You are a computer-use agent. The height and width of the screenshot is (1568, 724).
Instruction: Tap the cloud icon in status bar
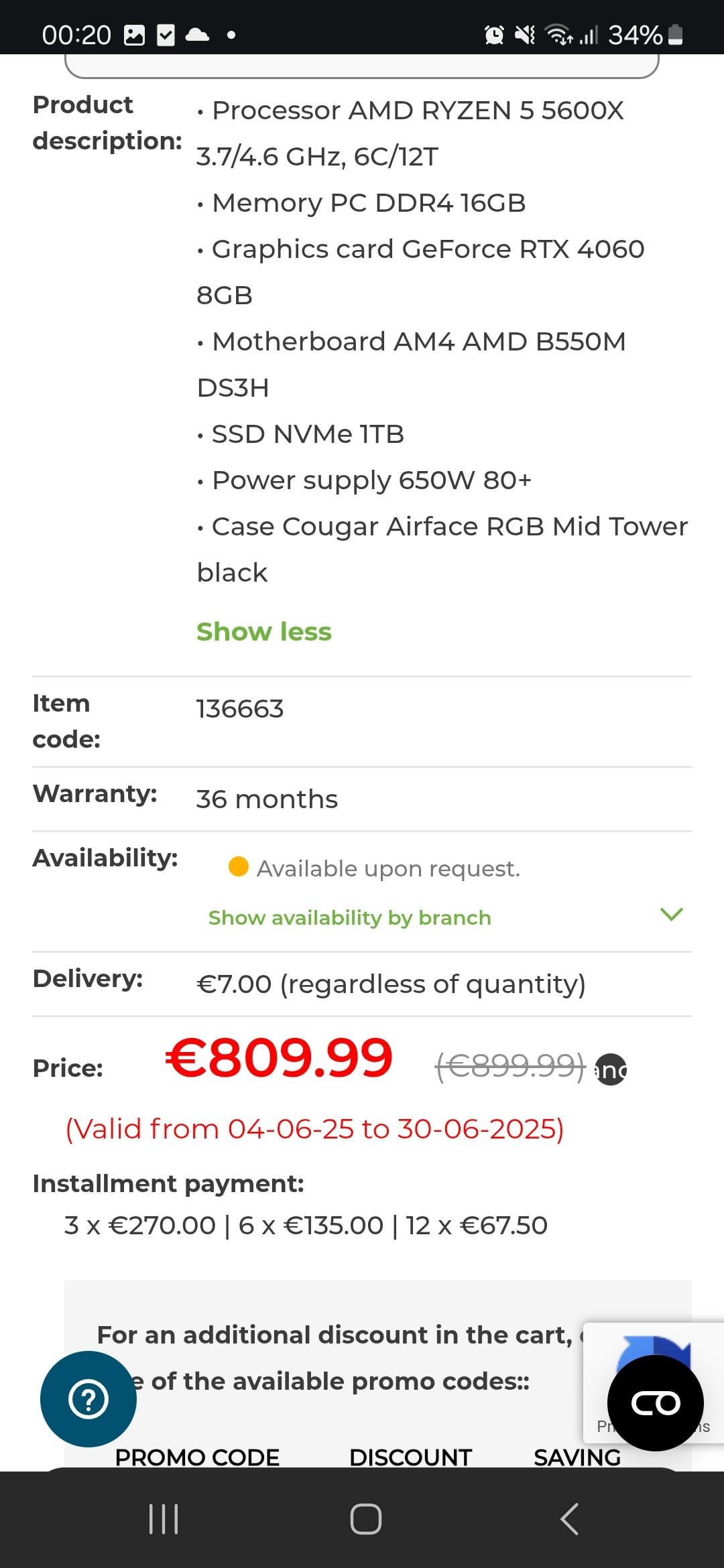tap(197, 34)
